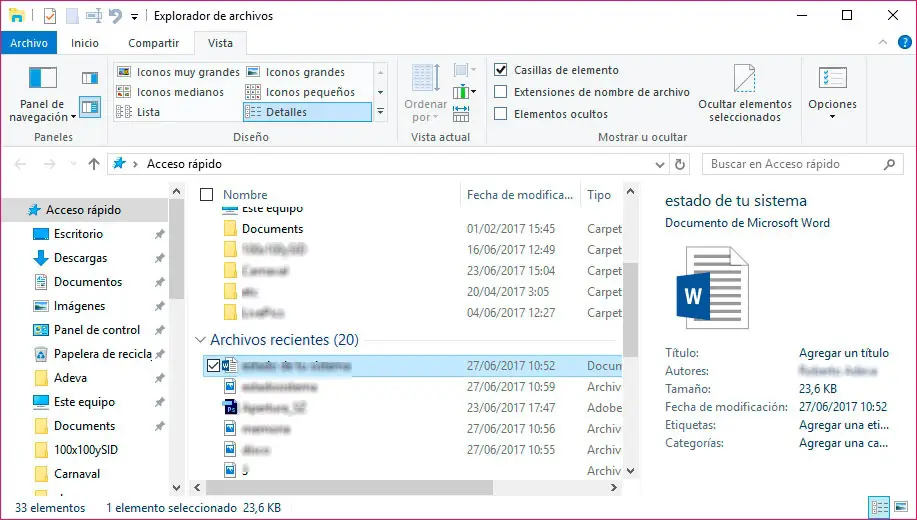Click the file list horizontal scrollbar
917x520 pixels.
[350, 487]
